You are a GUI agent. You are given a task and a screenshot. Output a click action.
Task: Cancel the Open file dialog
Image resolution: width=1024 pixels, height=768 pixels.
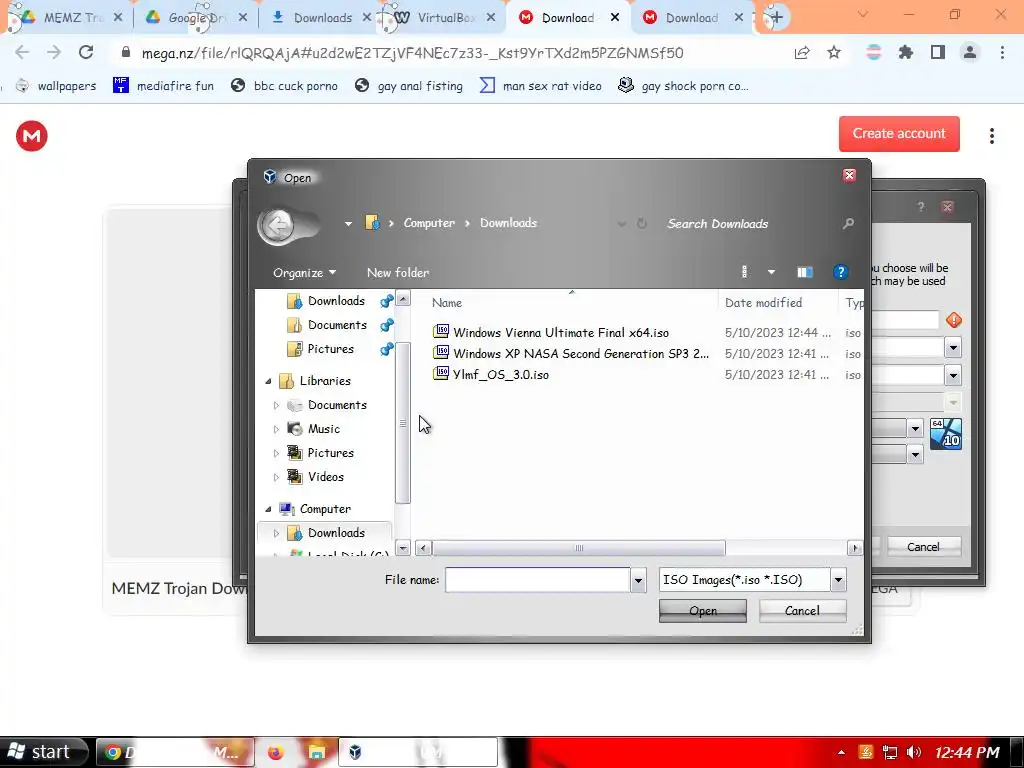pos(802,611)
